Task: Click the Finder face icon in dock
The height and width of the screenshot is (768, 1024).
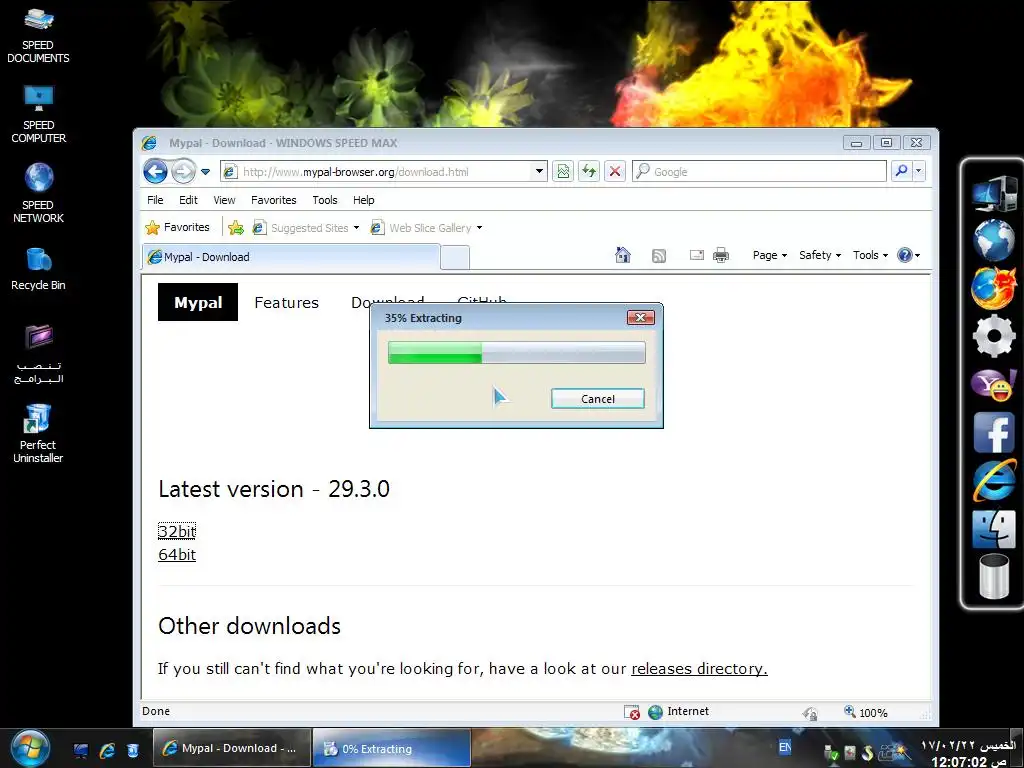Action: point(993,528)
